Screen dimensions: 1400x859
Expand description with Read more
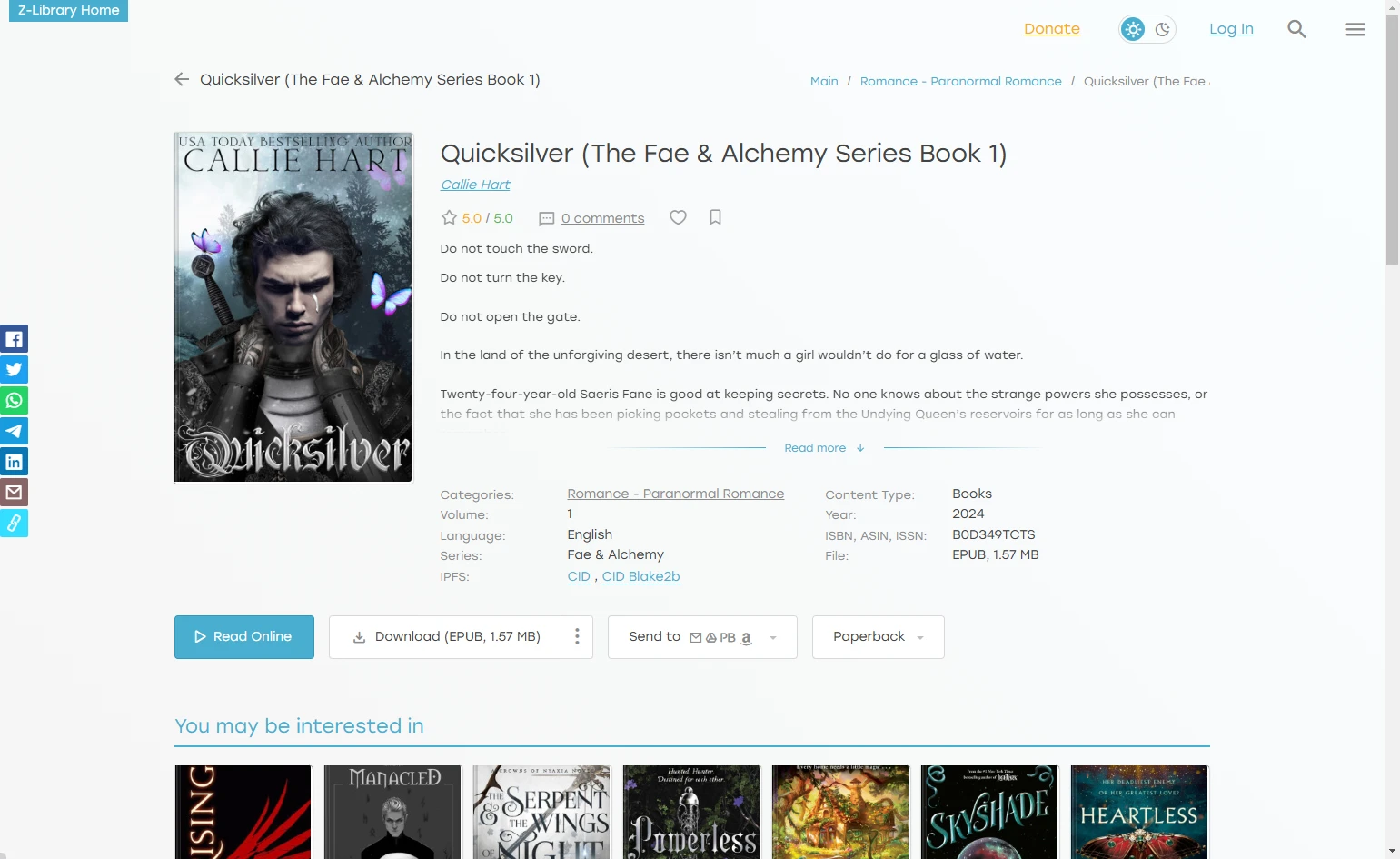click(x=824, y=448)
